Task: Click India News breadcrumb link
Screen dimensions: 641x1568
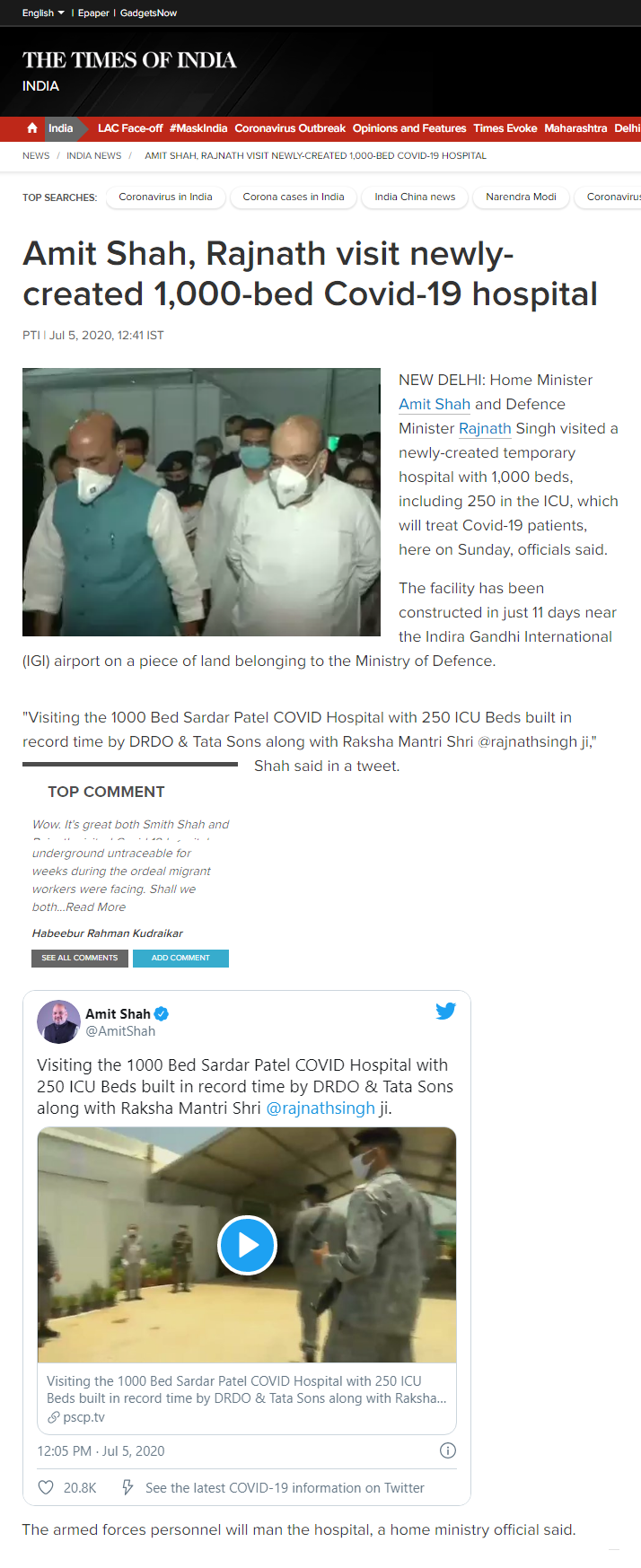Action: click(93, 155)
